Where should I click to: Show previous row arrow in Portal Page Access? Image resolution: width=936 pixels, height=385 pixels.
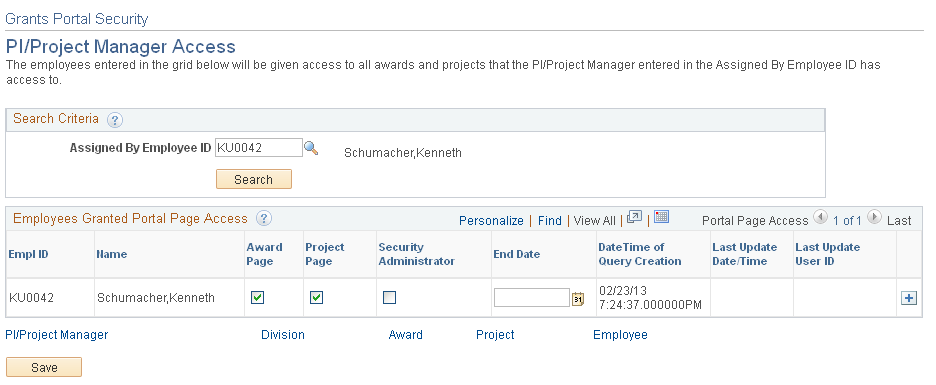tap(820, 217)
